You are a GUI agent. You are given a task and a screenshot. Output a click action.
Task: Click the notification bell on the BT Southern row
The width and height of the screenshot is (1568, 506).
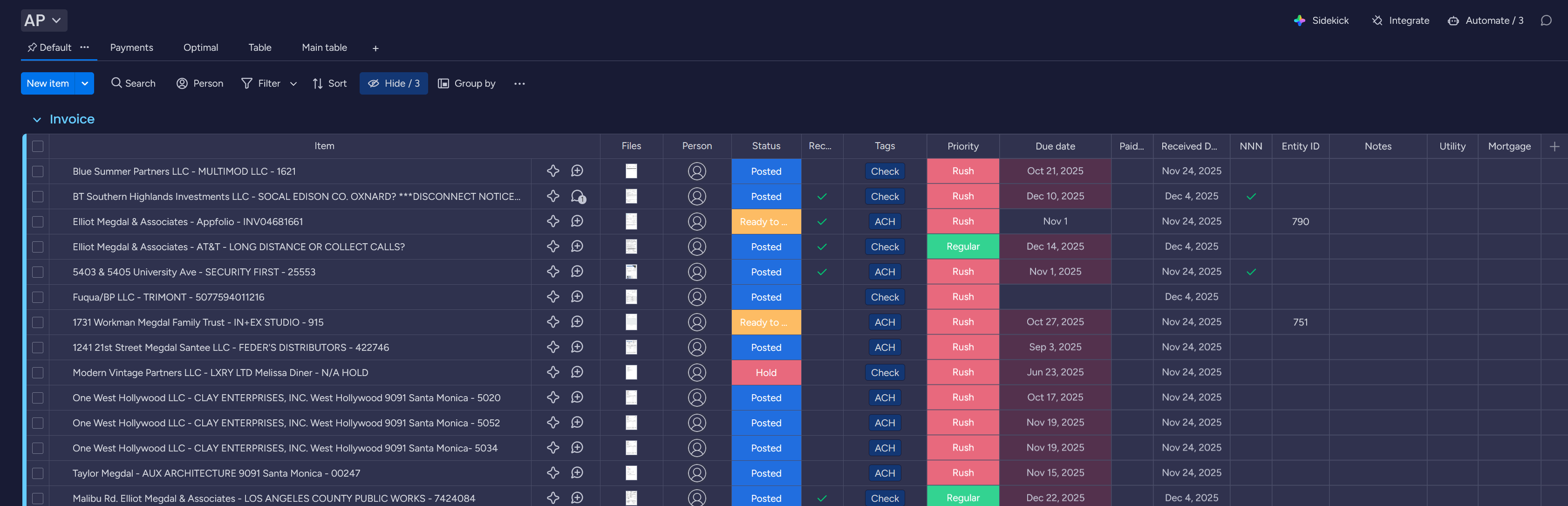click(x=577, y=196)
